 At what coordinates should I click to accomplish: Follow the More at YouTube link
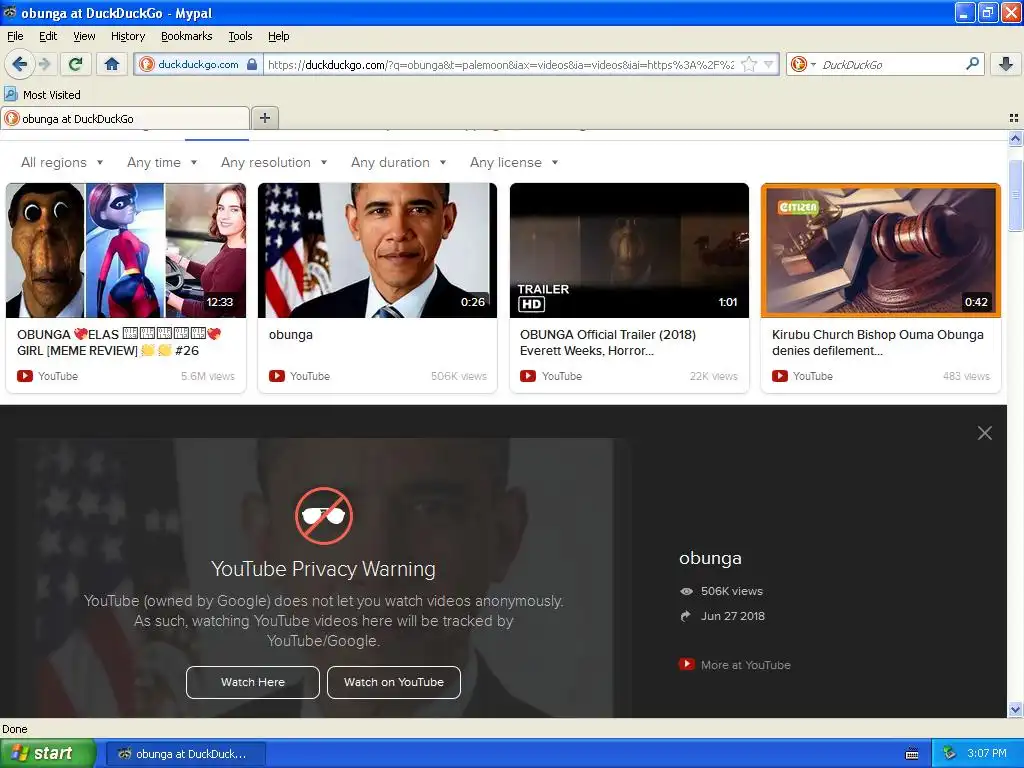(x=745, y=665)
